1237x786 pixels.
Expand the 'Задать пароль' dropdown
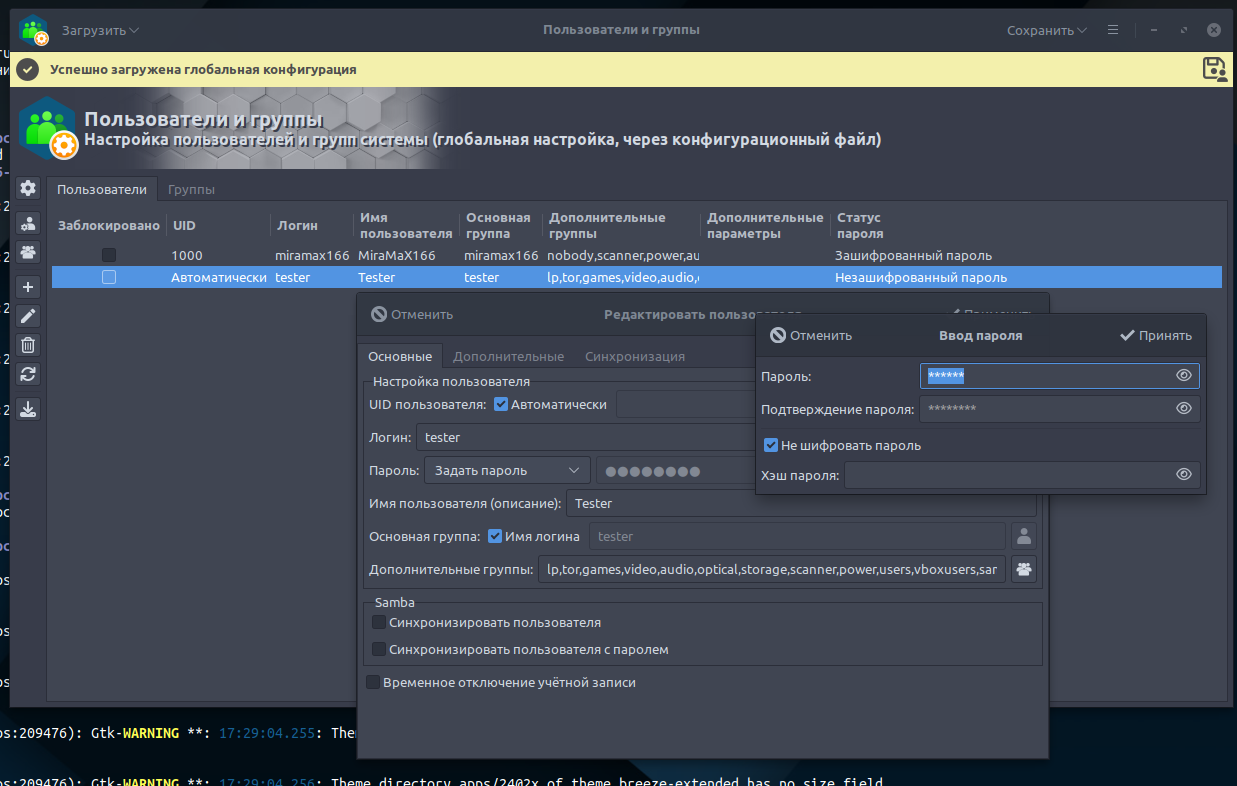tap(506, 471)
